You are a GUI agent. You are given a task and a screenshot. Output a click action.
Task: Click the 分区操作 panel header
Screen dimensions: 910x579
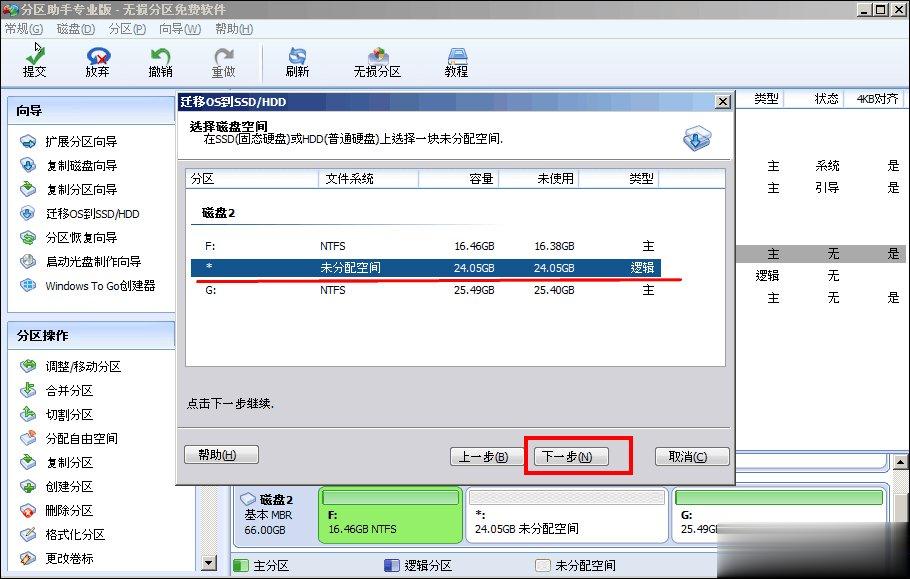tap(91, 335)
